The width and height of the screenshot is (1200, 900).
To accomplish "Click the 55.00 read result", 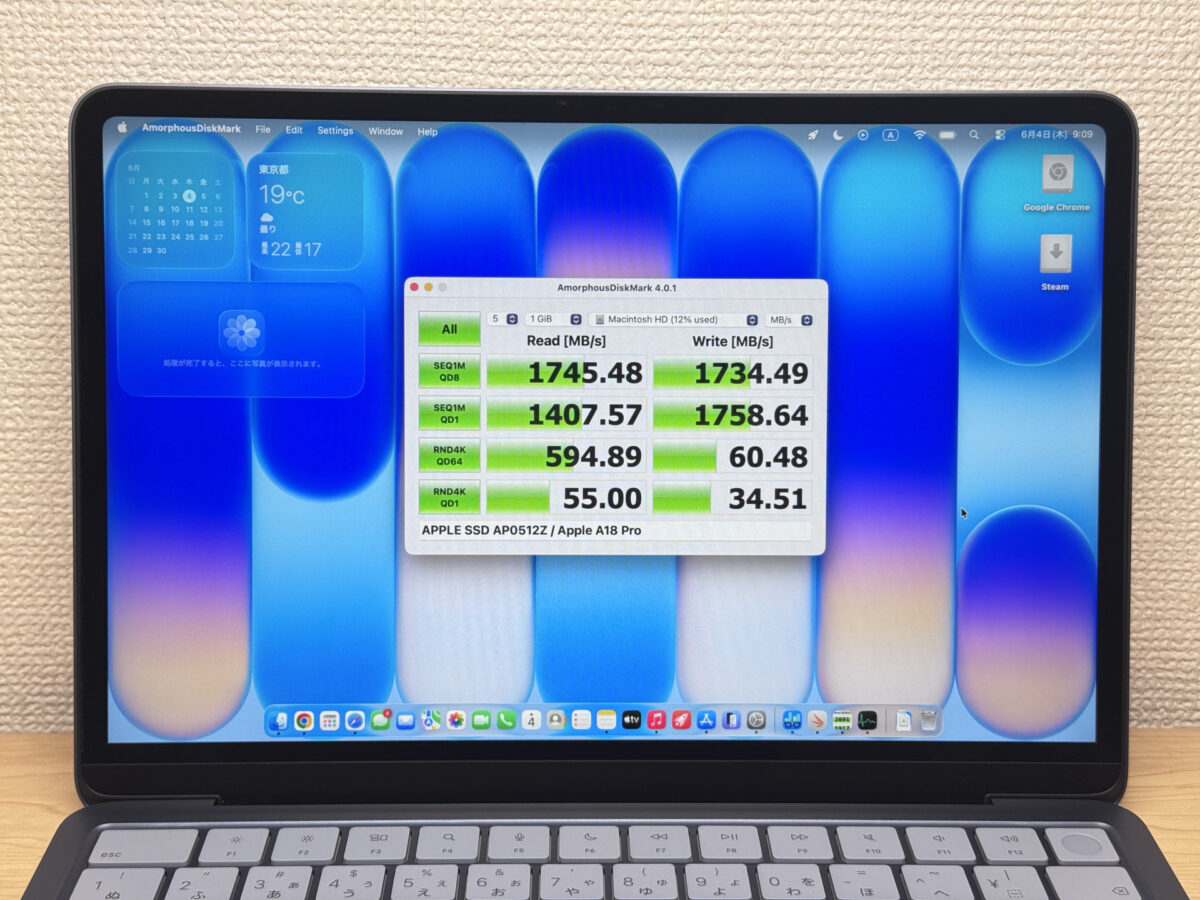I will coord(565,498).
